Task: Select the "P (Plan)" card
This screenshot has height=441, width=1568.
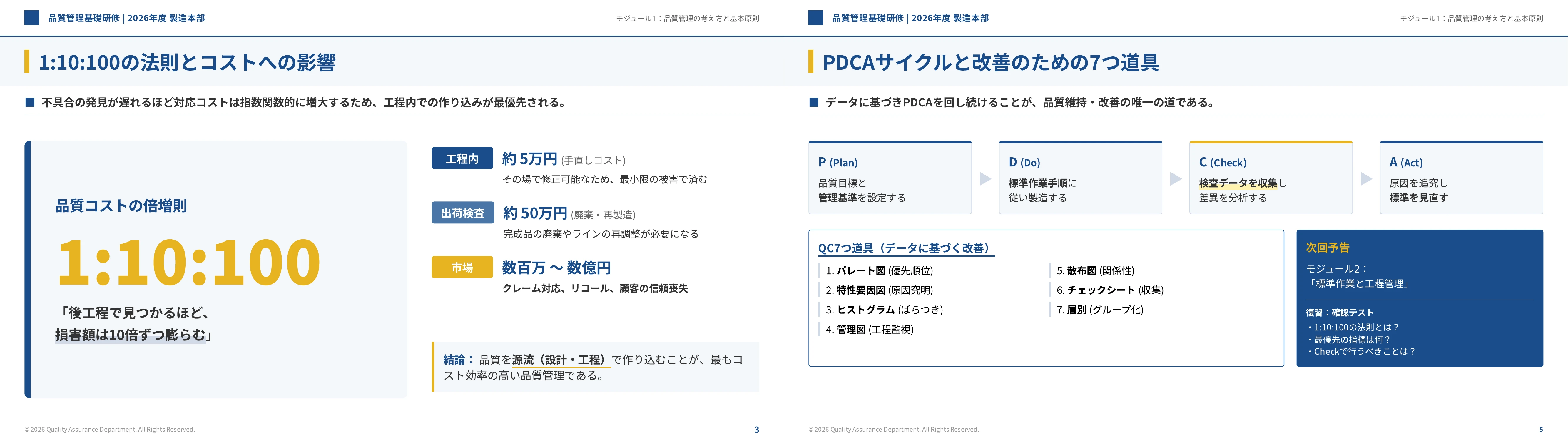Action: tap(890, 178)
